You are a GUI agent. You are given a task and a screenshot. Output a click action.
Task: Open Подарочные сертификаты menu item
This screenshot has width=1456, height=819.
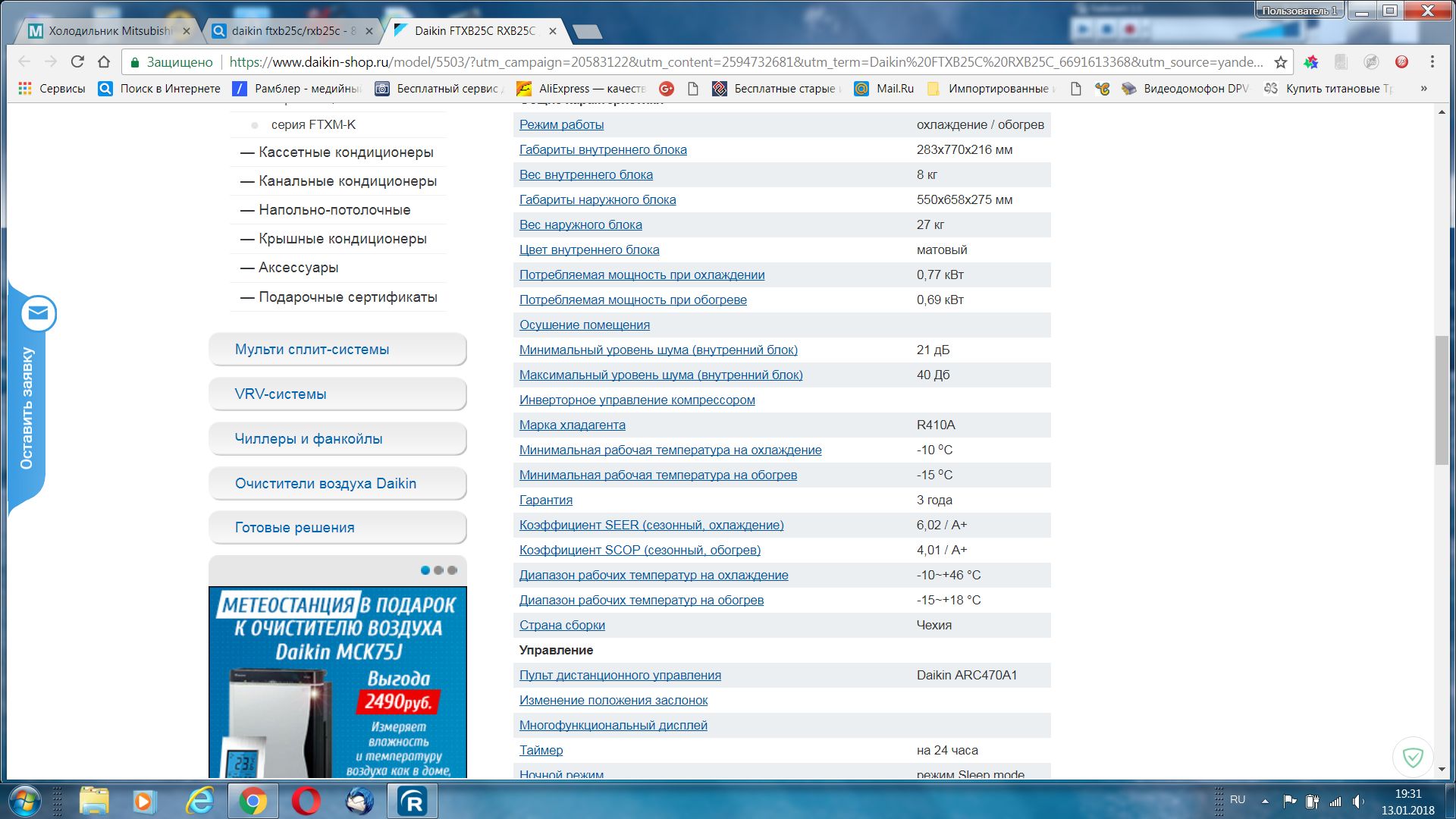348,297
